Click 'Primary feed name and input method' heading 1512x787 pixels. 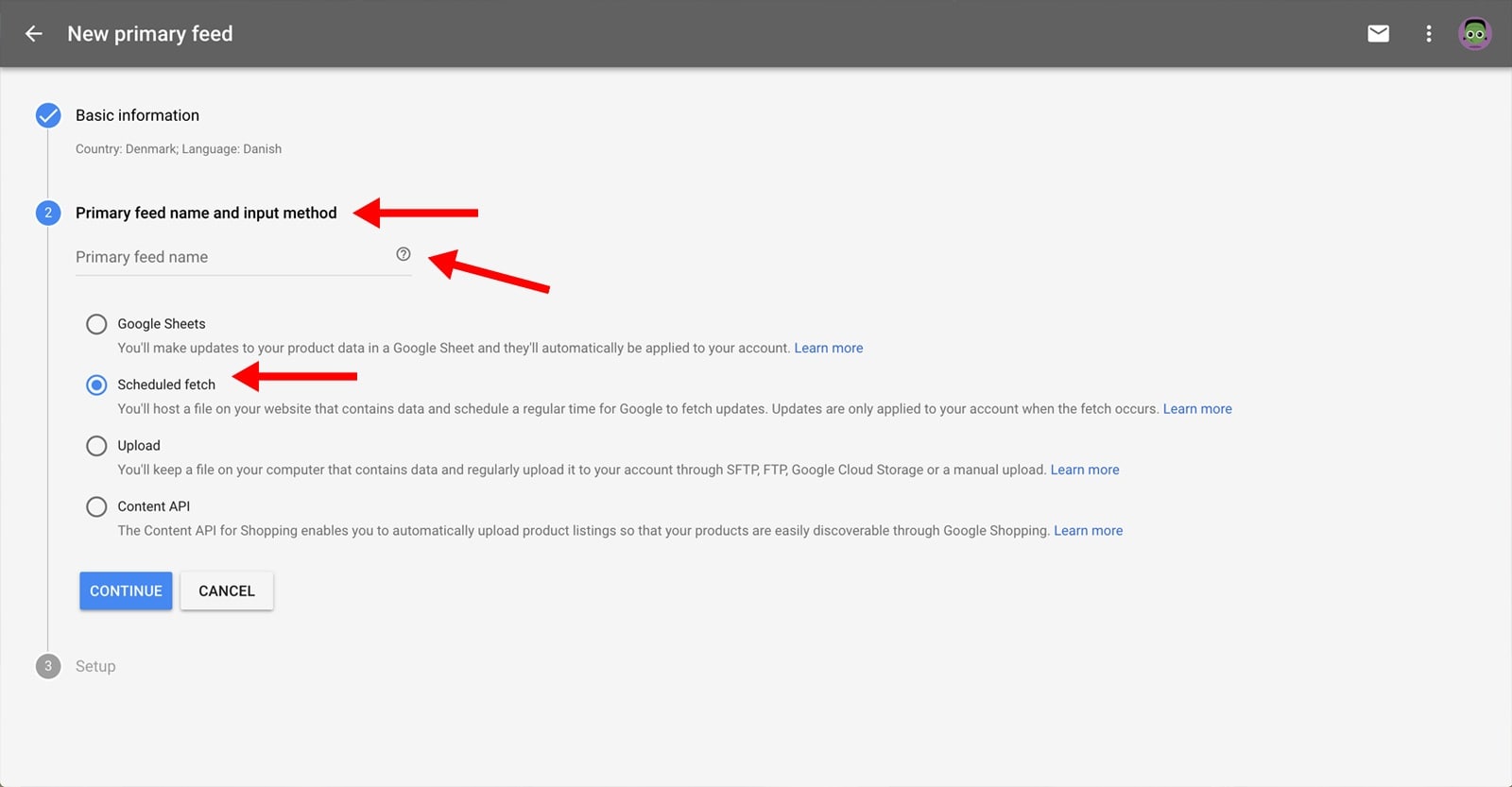206,213
